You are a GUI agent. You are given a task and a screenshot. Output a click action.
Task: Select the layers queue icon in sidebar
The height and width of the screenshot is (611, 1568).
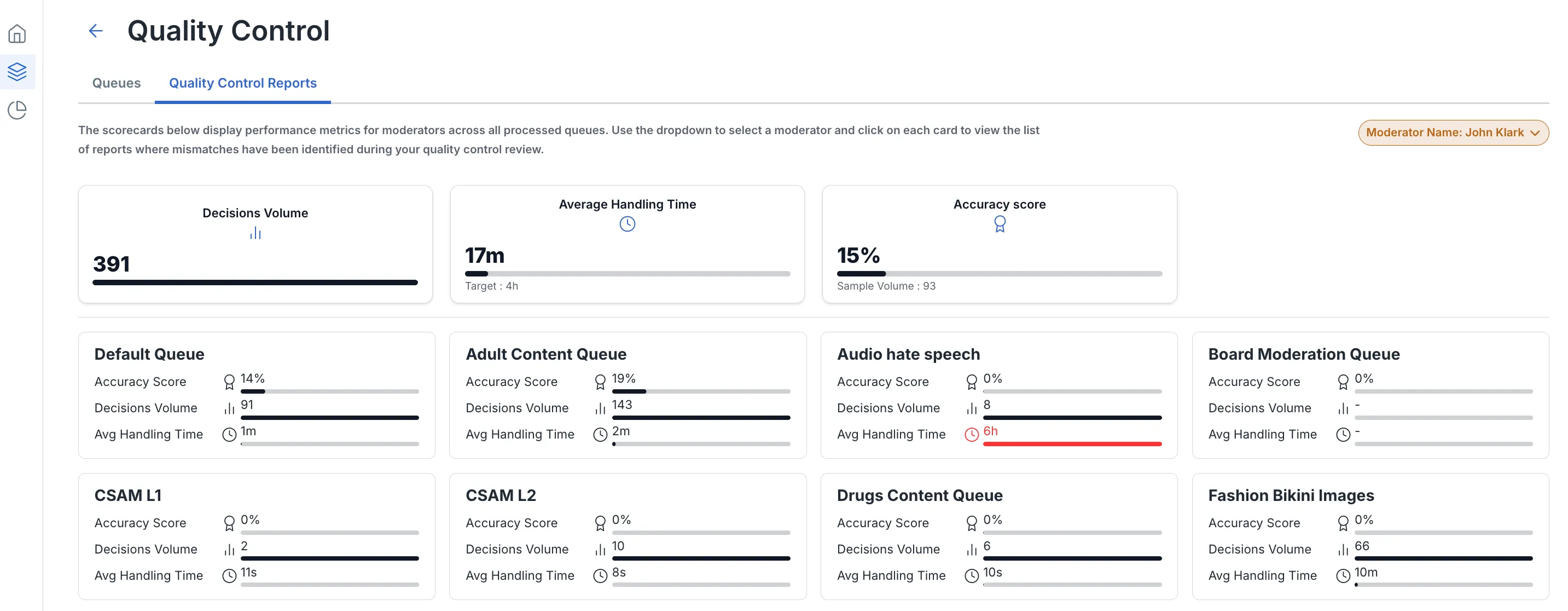[17, 71]
